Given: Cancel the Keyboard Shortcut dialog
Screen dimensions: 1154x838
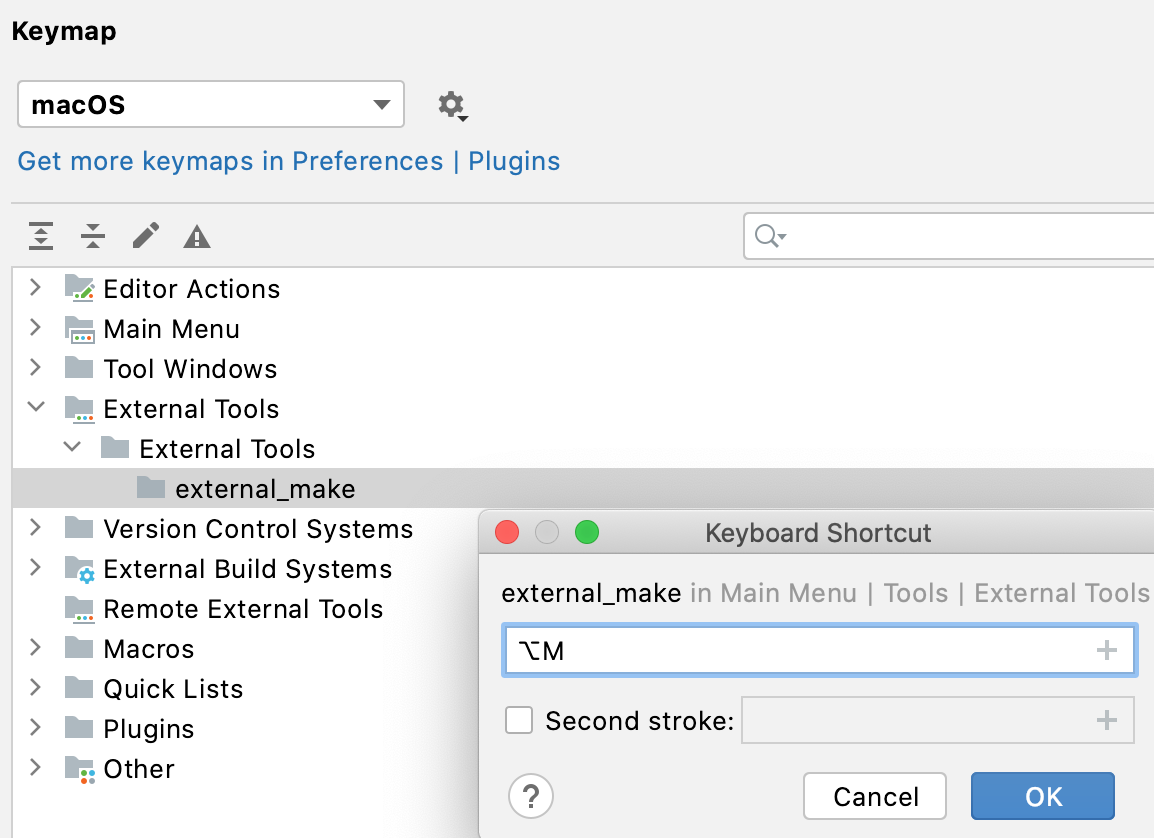Looking at the screenshot, I should coord(874,796).
